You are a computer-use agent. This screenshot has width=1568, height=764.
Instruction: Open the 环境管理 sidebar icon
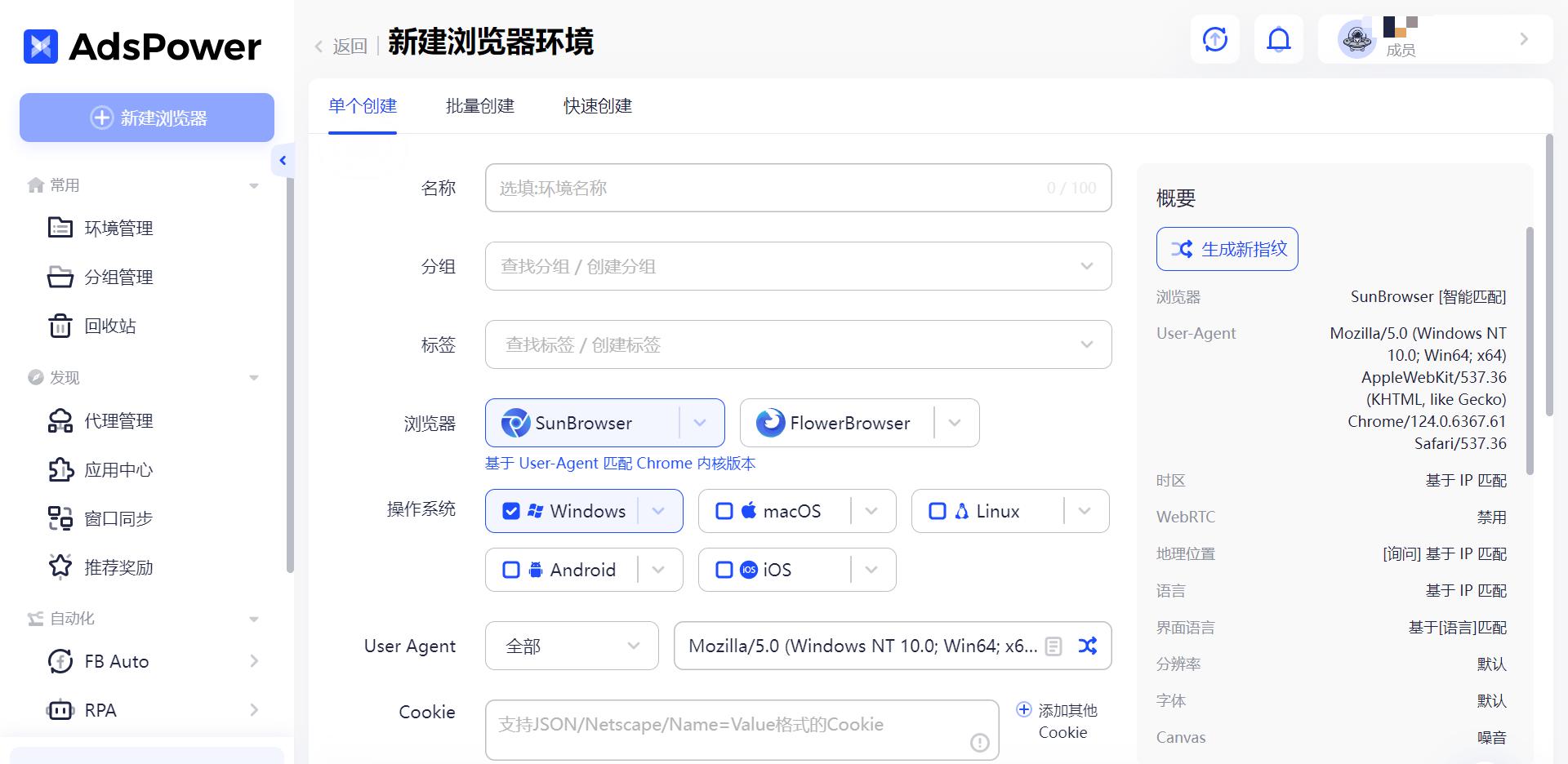point(60,228)
